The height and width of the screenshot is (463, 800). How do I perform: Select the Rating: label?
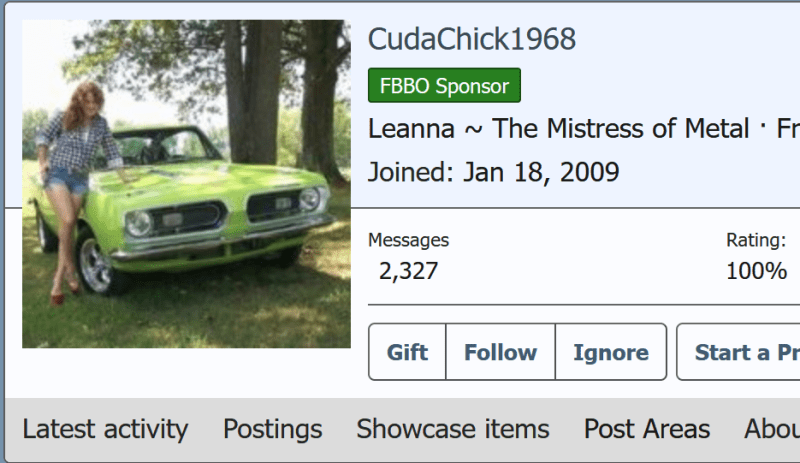click(756, 240)
